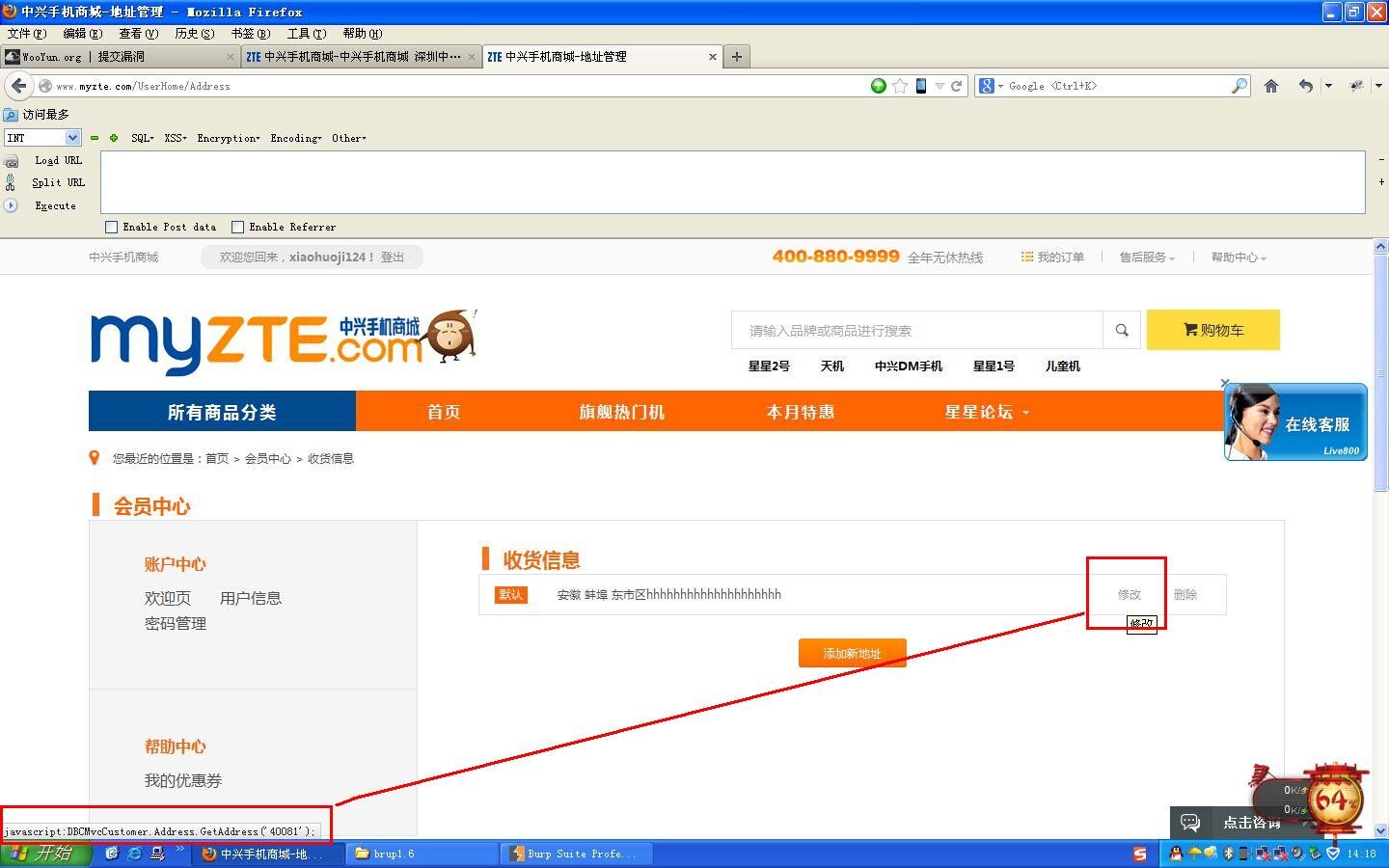The width and height of the screenshot is (1389, 868).
Task: Click the HackBar Execute play icon
Action: pos(11,205)
